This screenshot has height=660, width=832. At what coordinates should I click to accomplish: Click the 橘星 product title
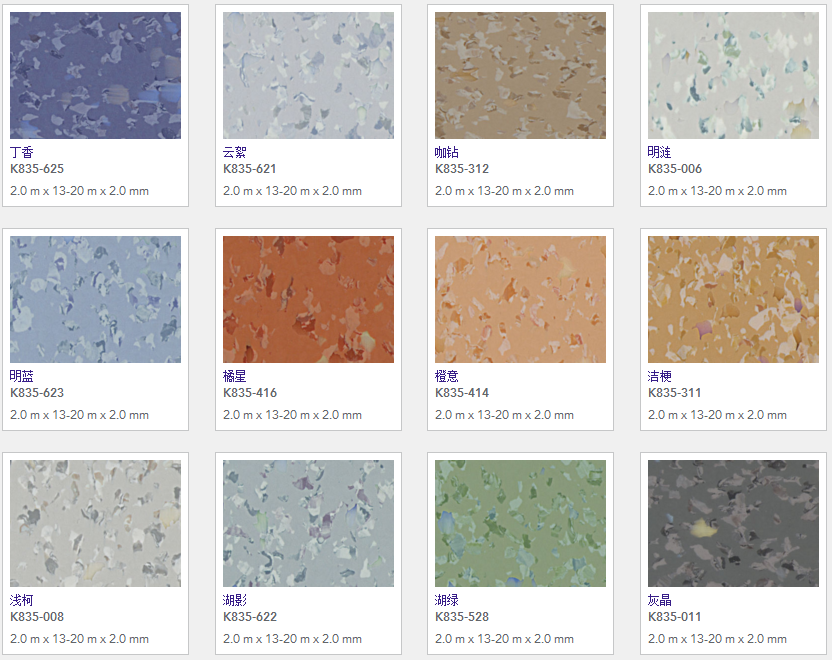(x=235, y=376)
